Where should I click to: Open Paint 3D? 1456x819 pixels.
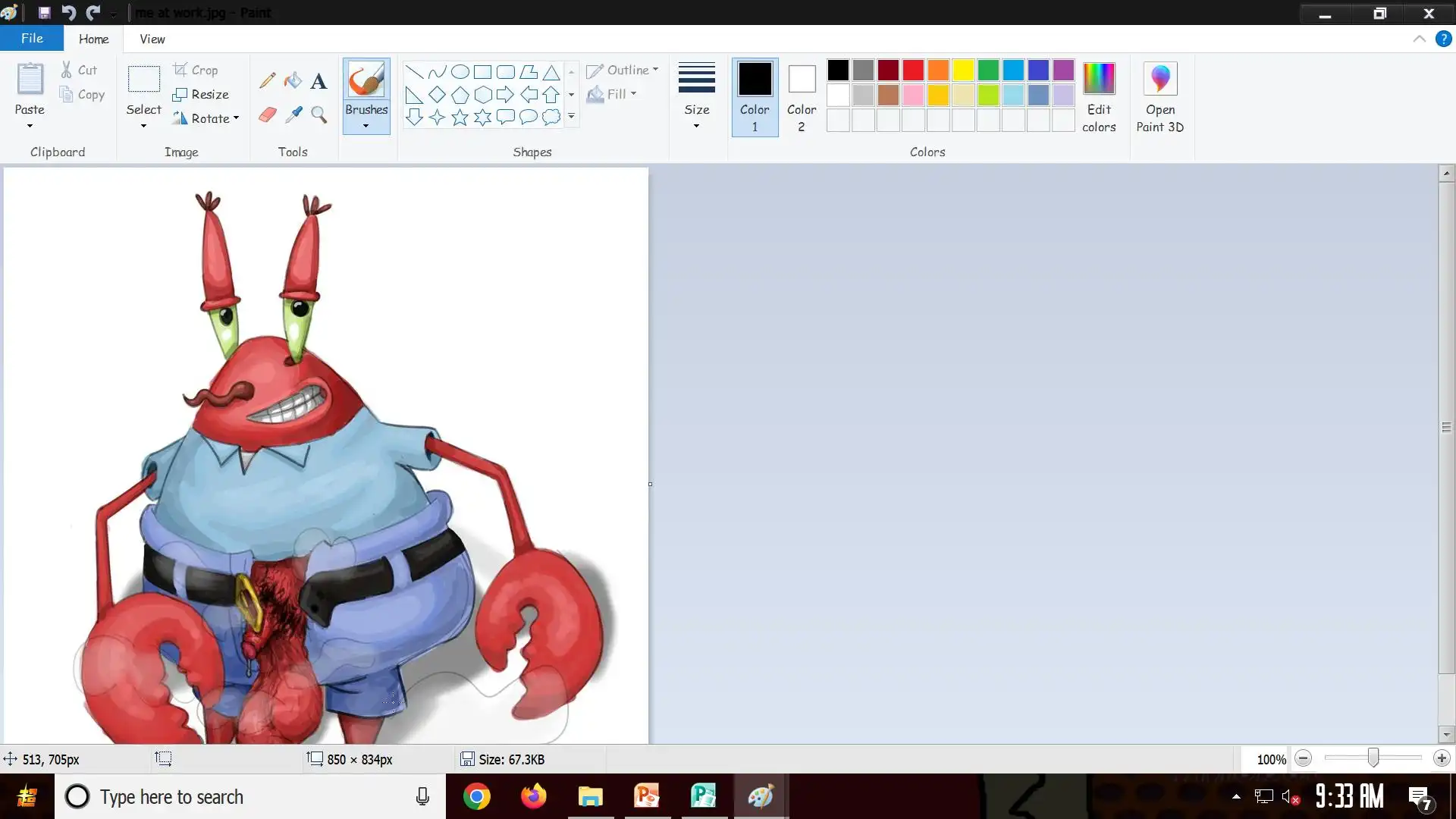coord(1159,97)
